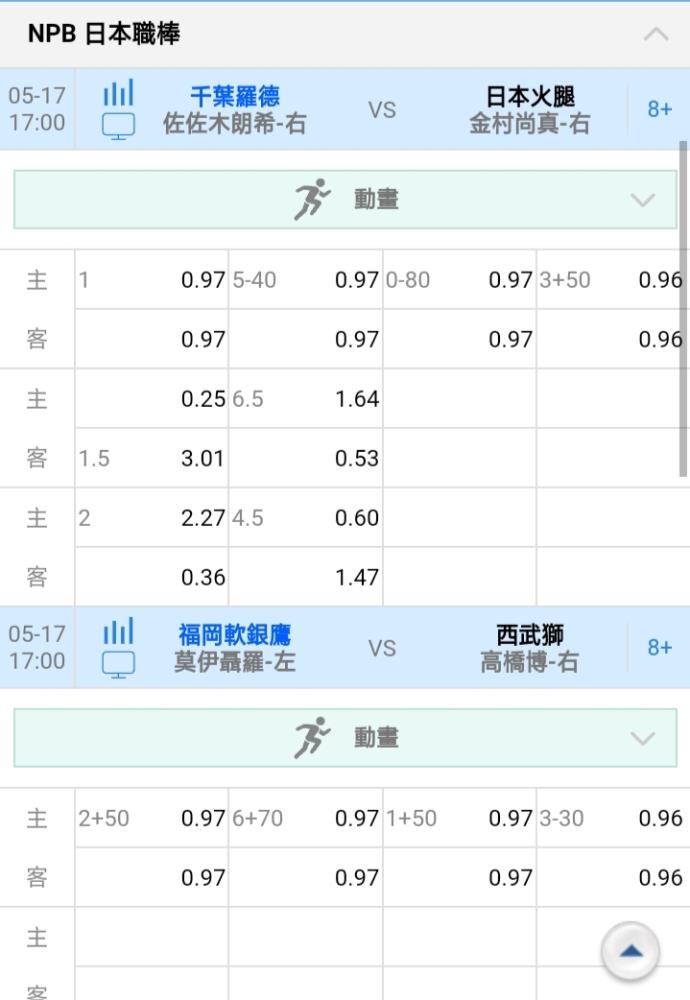
Task: Expand the 動畫 panel for 千葉羅德 match
Action: (642, 200)
